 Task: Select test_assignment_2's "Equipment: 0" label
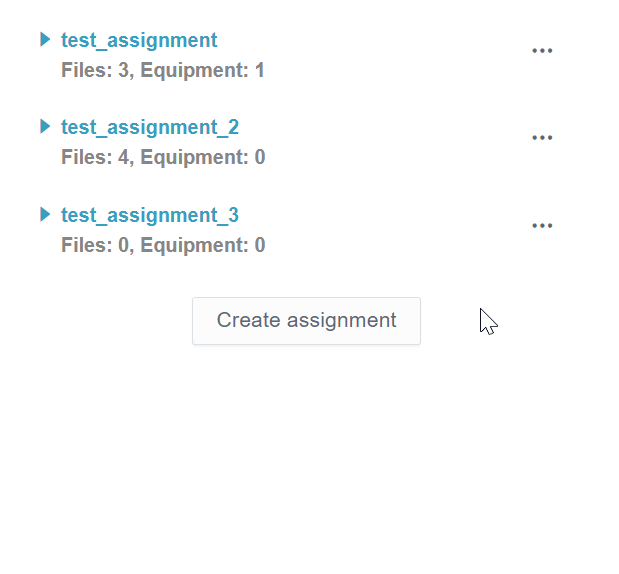(203, 158)
